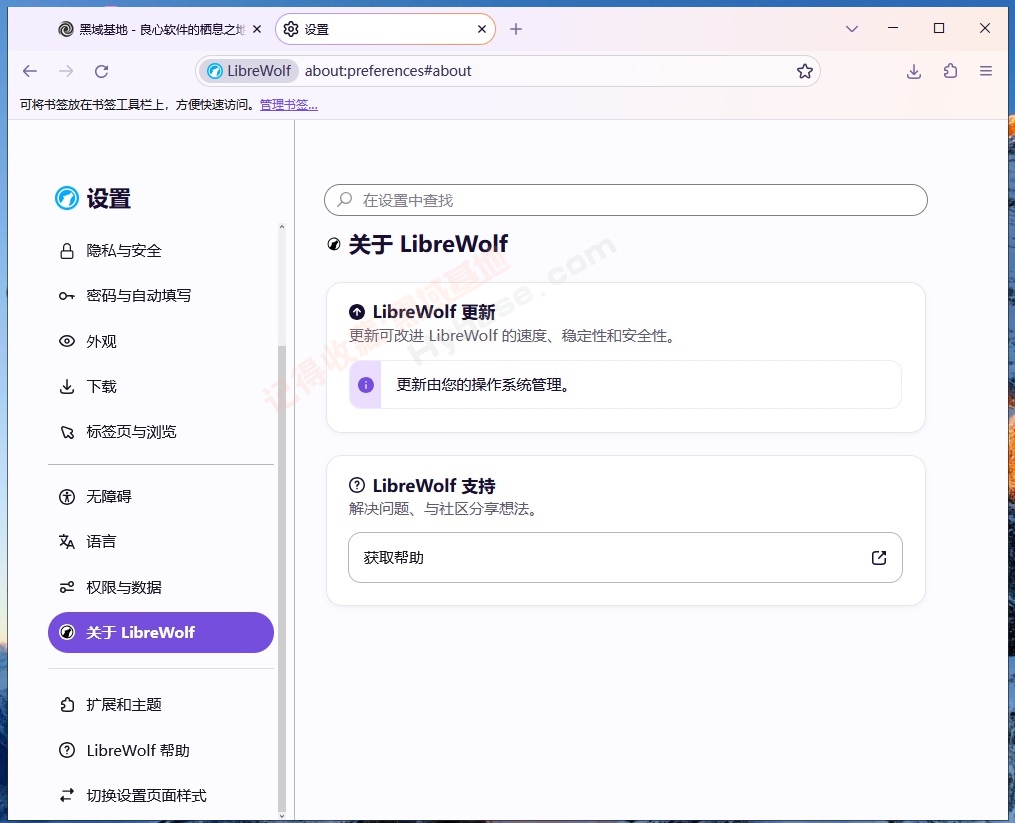Click the LibreWolf identity badge in address bar
The image size is (1015, 823).
click(x=249, y=71)
